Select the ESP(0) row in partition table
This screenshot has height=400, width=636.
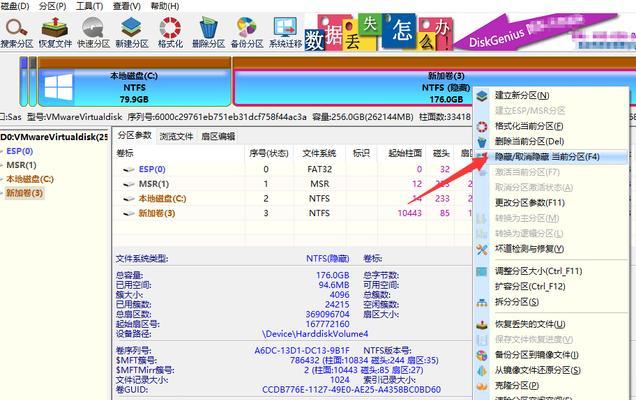click(294, 169)
